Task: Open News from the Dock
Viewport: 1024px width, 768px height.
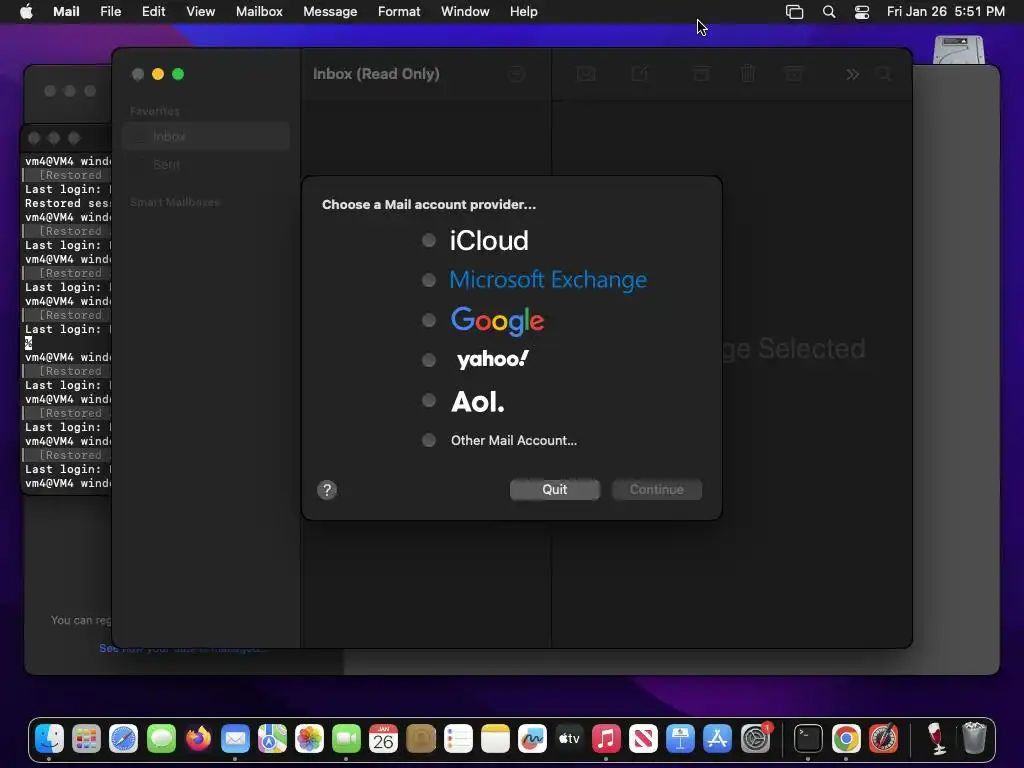Action: click(643, 739)
